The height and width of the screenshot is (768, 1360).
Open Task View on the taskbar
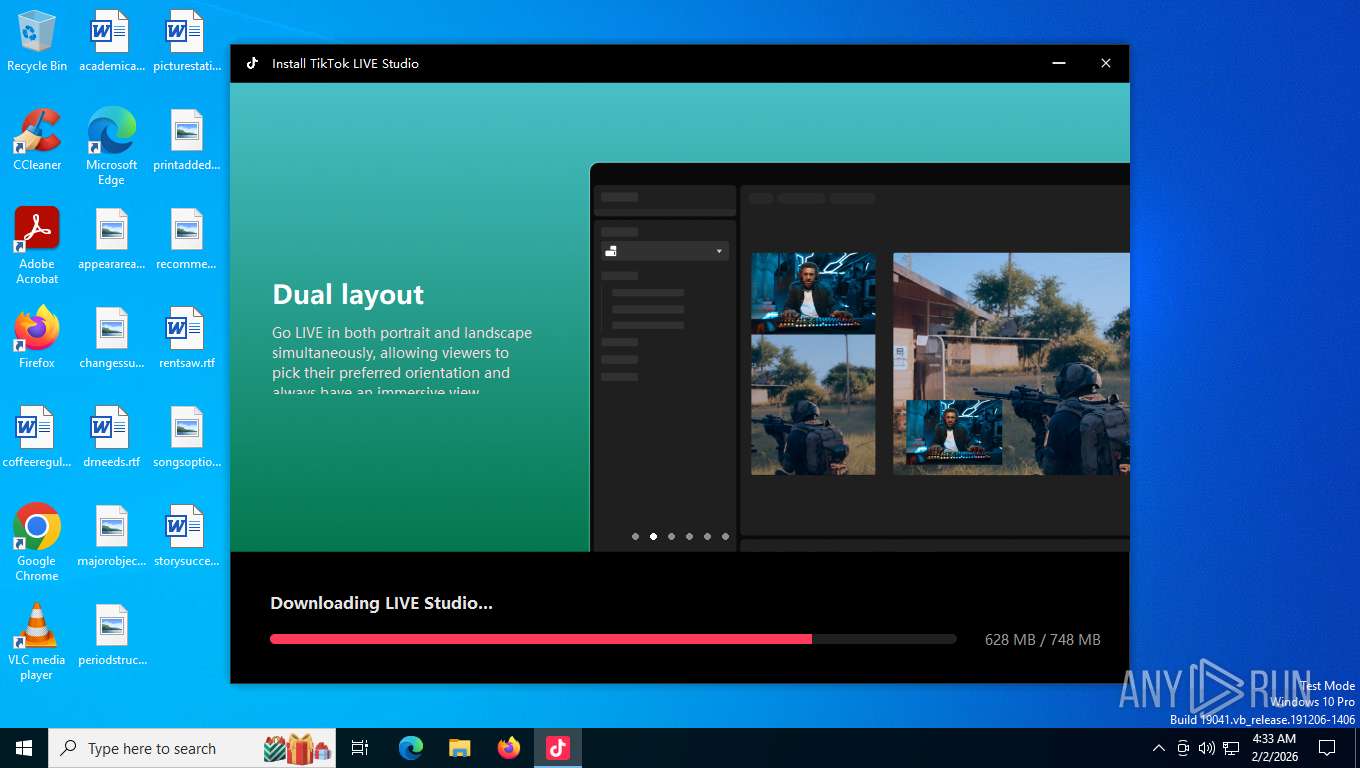pos(360,748)
